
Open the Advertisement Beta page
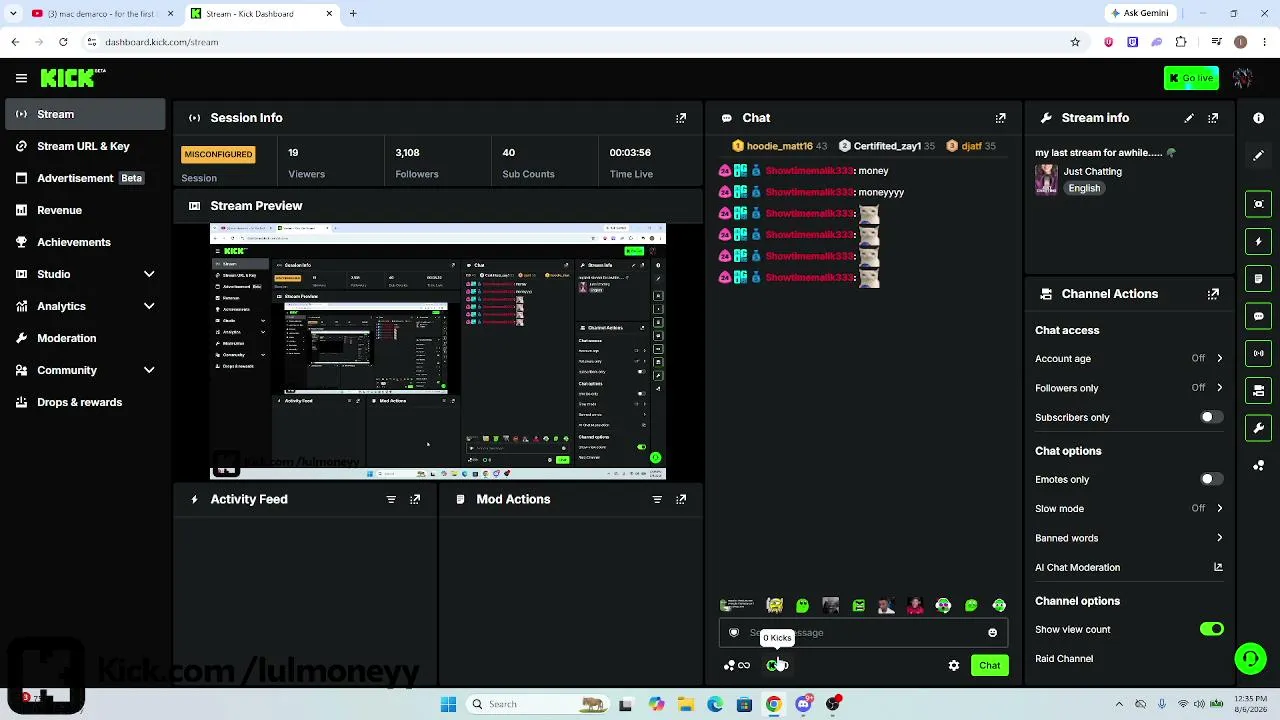point(85,178)
